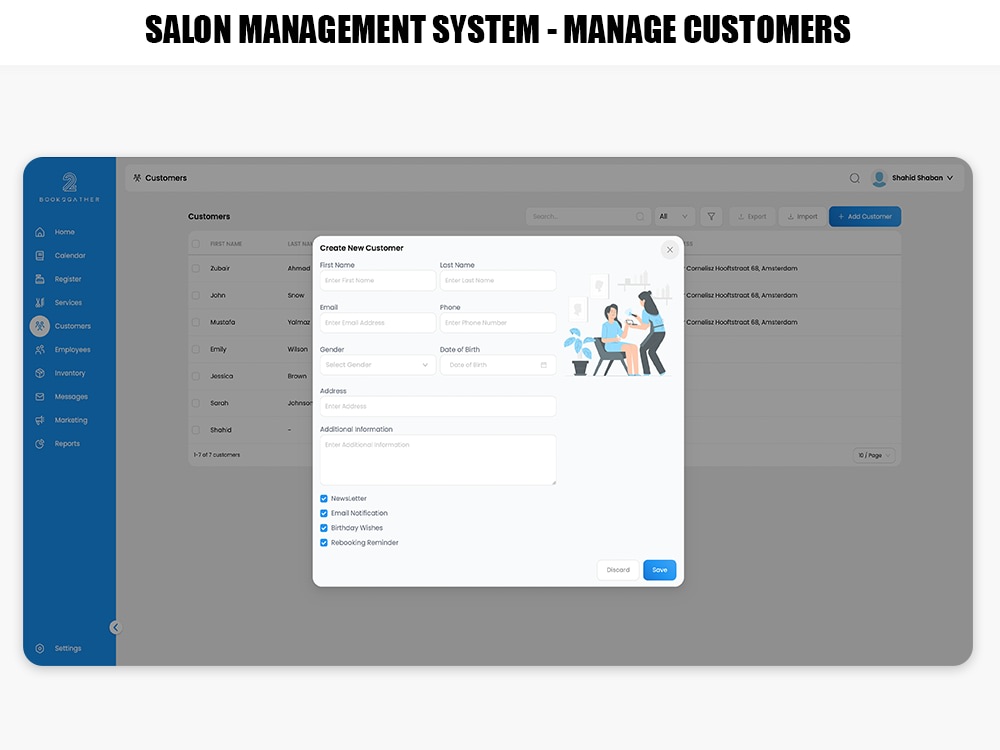The height and width of the screenshot is (750, 1000).
Task: Uncheck the NewsLetter checkbox
Action: (x=324, y=499)
